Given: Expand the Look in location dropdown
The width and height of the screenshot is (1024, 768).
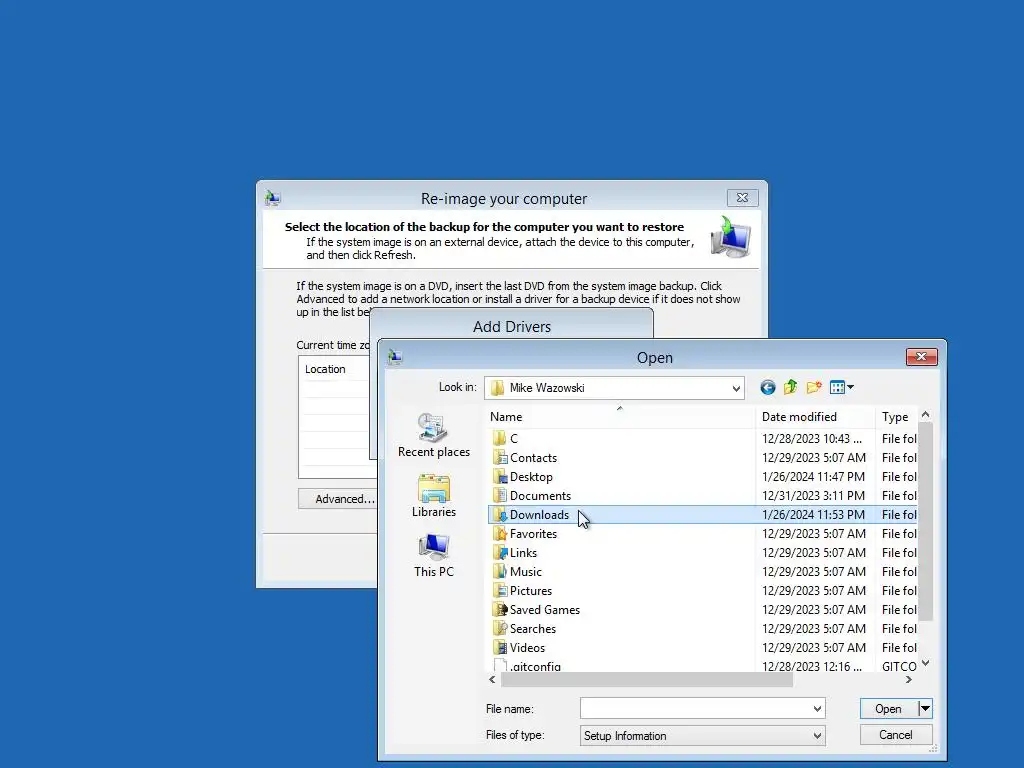Looking at the screenshot, I should point(736,388).
